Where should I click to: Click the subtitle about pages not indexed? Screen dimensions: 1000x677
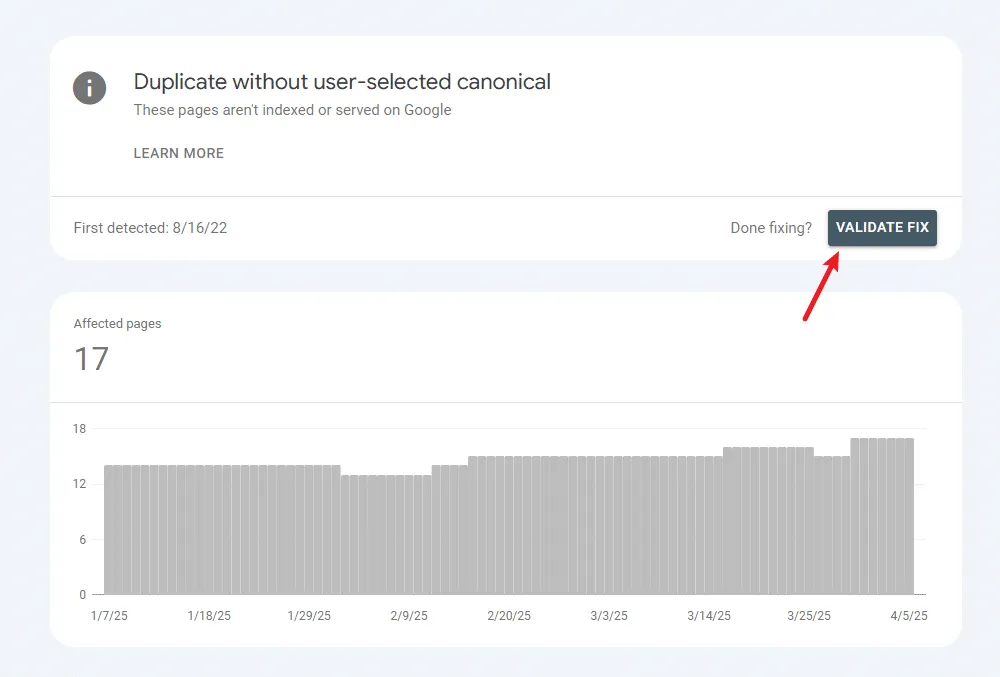294,110
